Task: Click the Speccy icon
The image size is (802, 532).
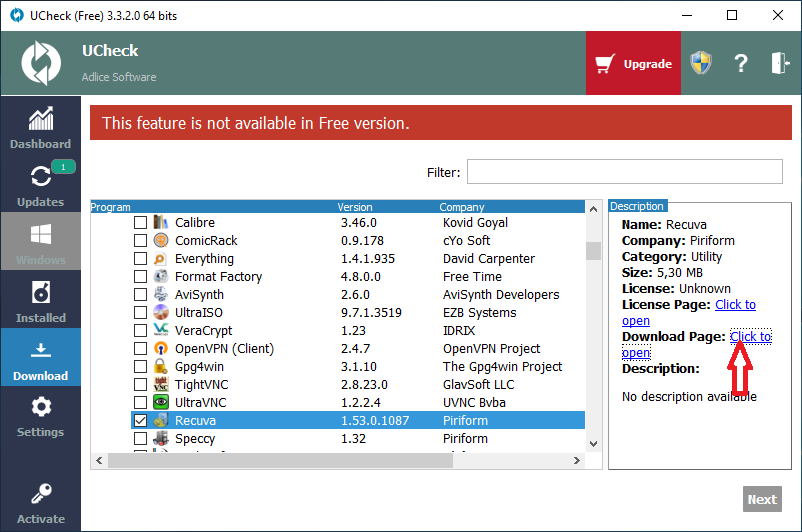Action: [161, 438]
